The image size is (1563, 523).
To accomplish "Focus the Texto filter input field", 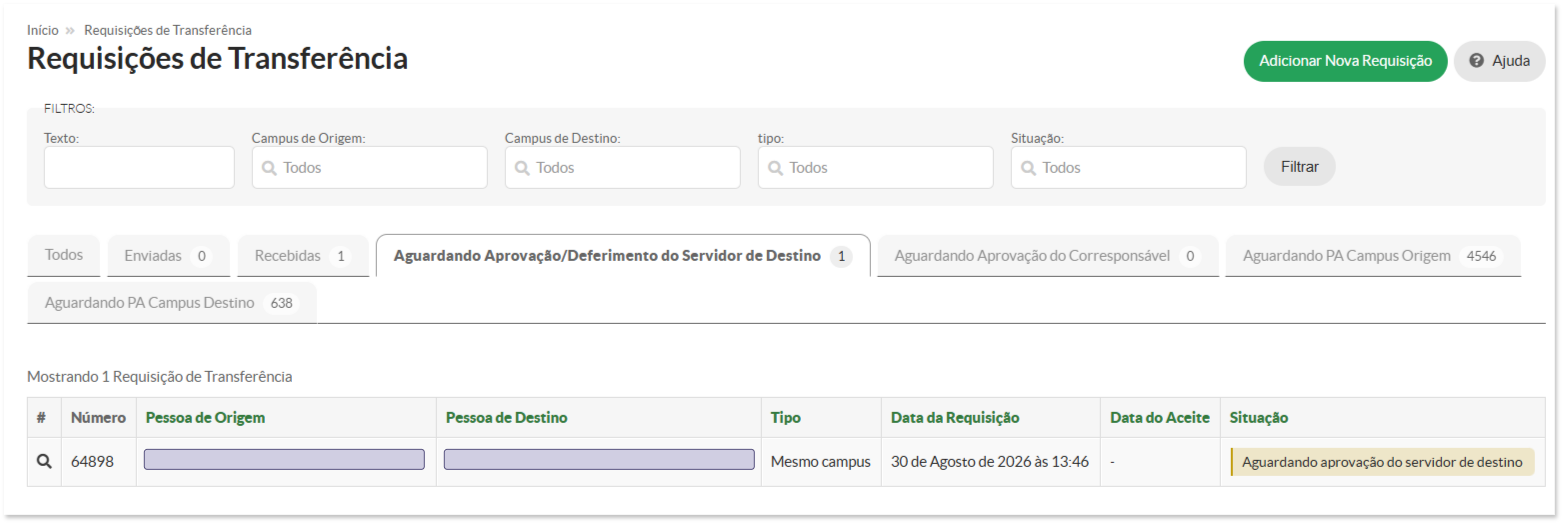I will click(x=139, y=168).
